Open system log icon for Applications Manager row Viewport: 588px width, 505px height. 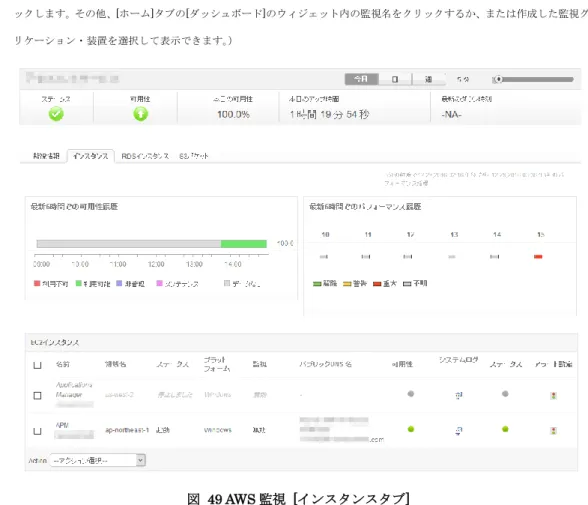pyautogui.click(x=459, y=395)
